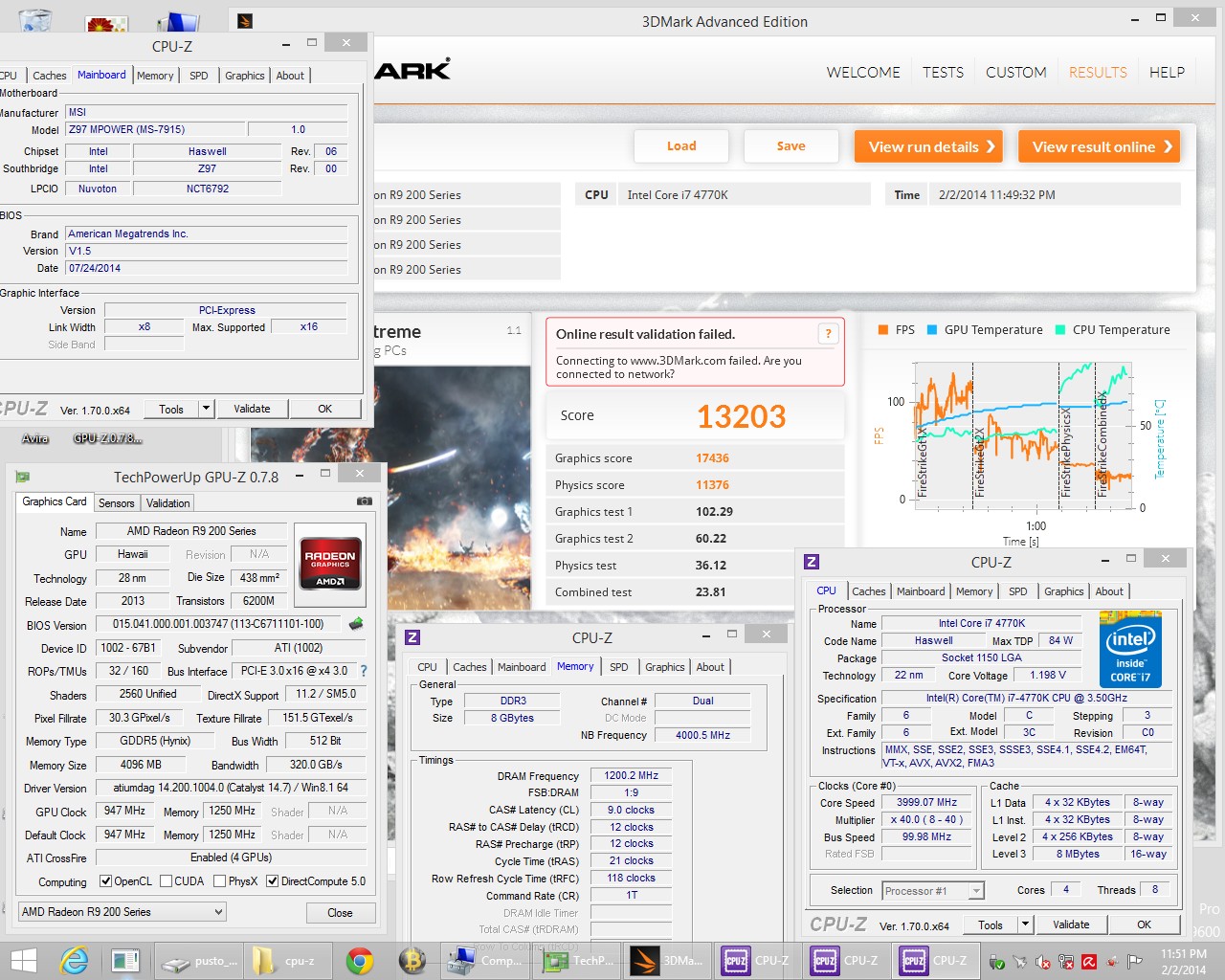Click the BIOS Version field in GPU-Z

click(x=217, y=624)
